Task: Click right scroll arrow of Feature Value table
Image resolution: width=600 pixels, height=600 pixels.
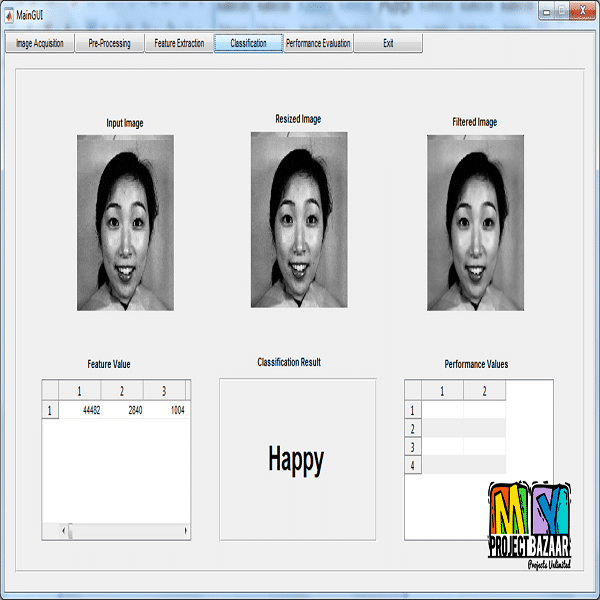Action: (186, 531)
